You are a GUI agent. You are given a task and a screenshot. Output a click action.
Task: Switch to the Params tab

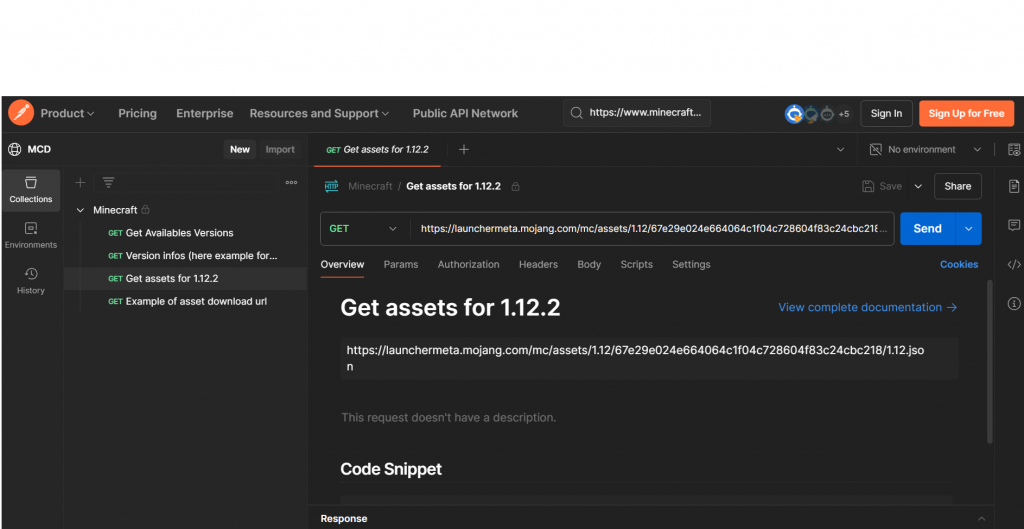tap(401, 264)
